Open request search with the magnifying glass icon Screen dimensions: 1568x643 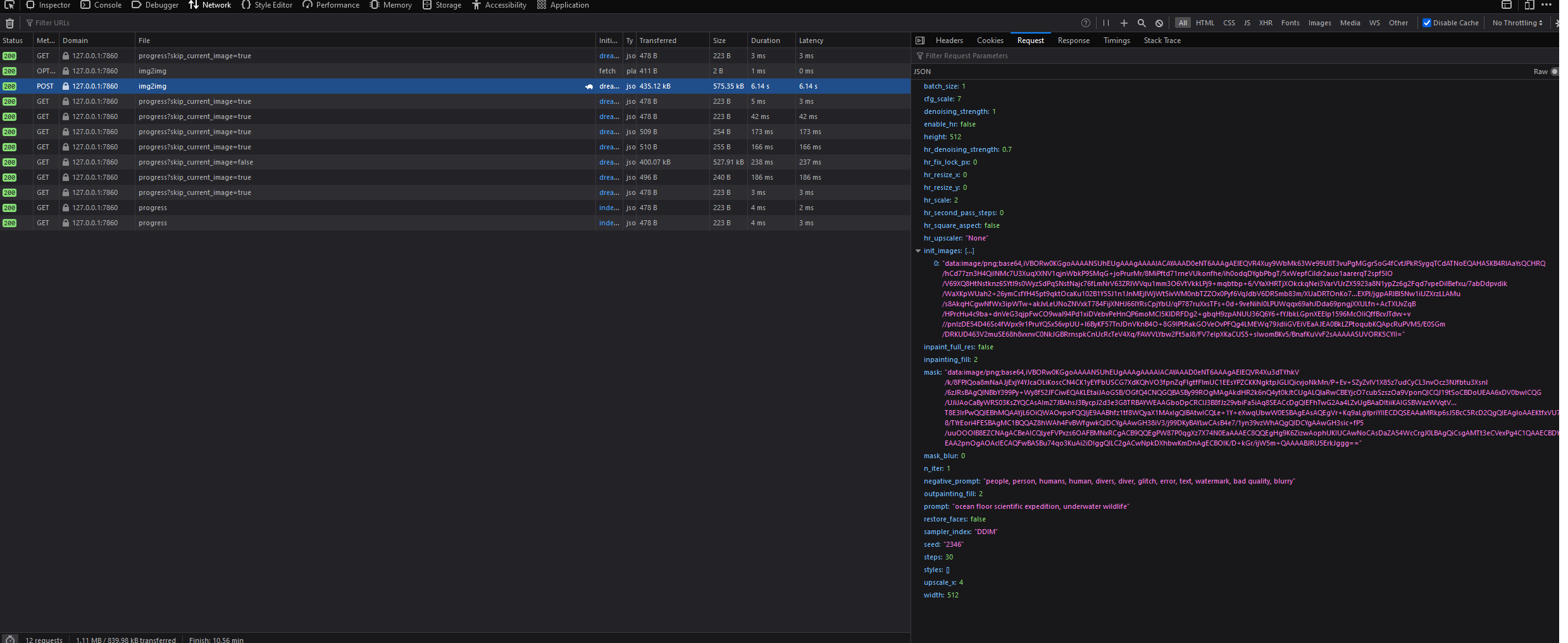tap(1142, 23)
